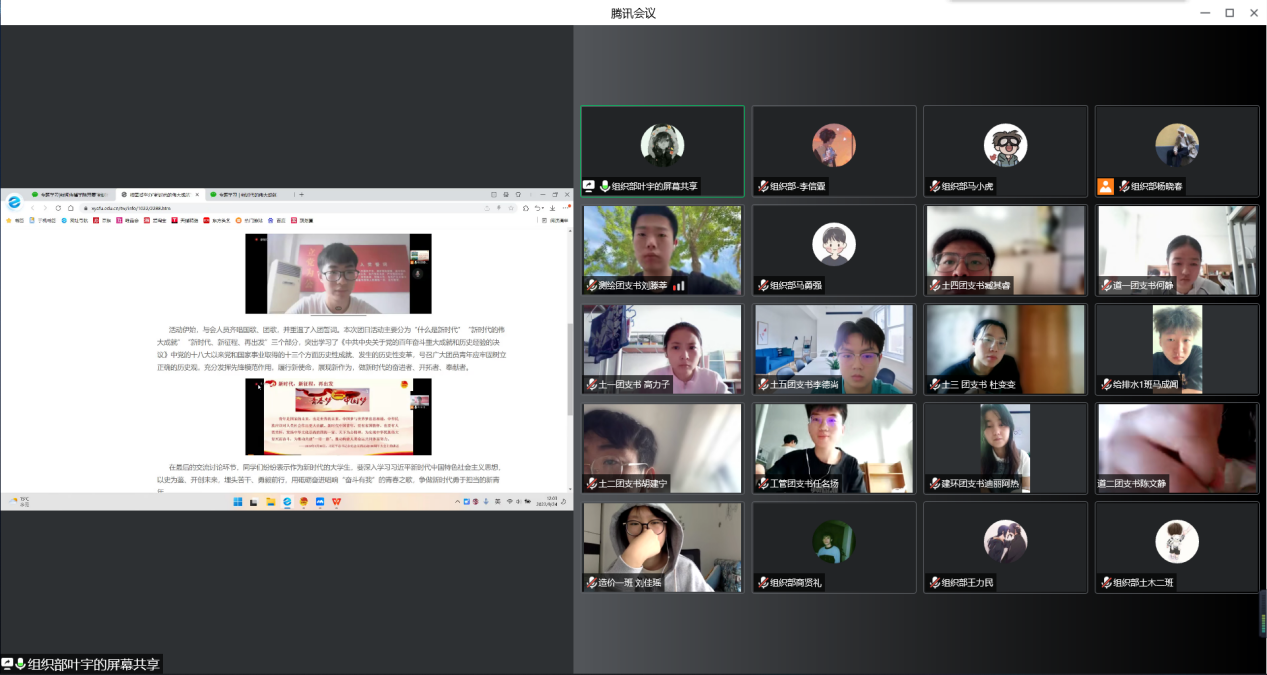Click the Windows Start button in the shared taskbar

pos(237,501)
